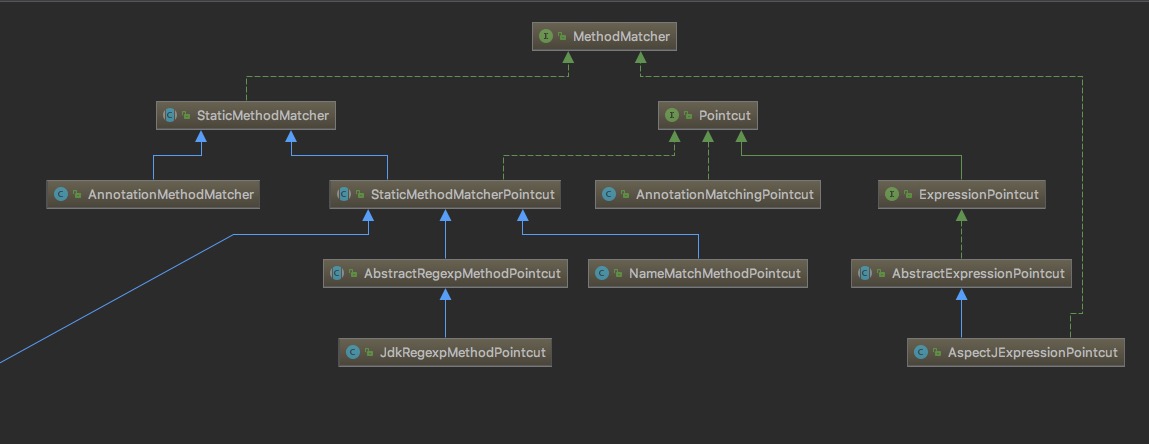Click the class icon on AnnotationMatchingPointcut

tap(609, 195)
